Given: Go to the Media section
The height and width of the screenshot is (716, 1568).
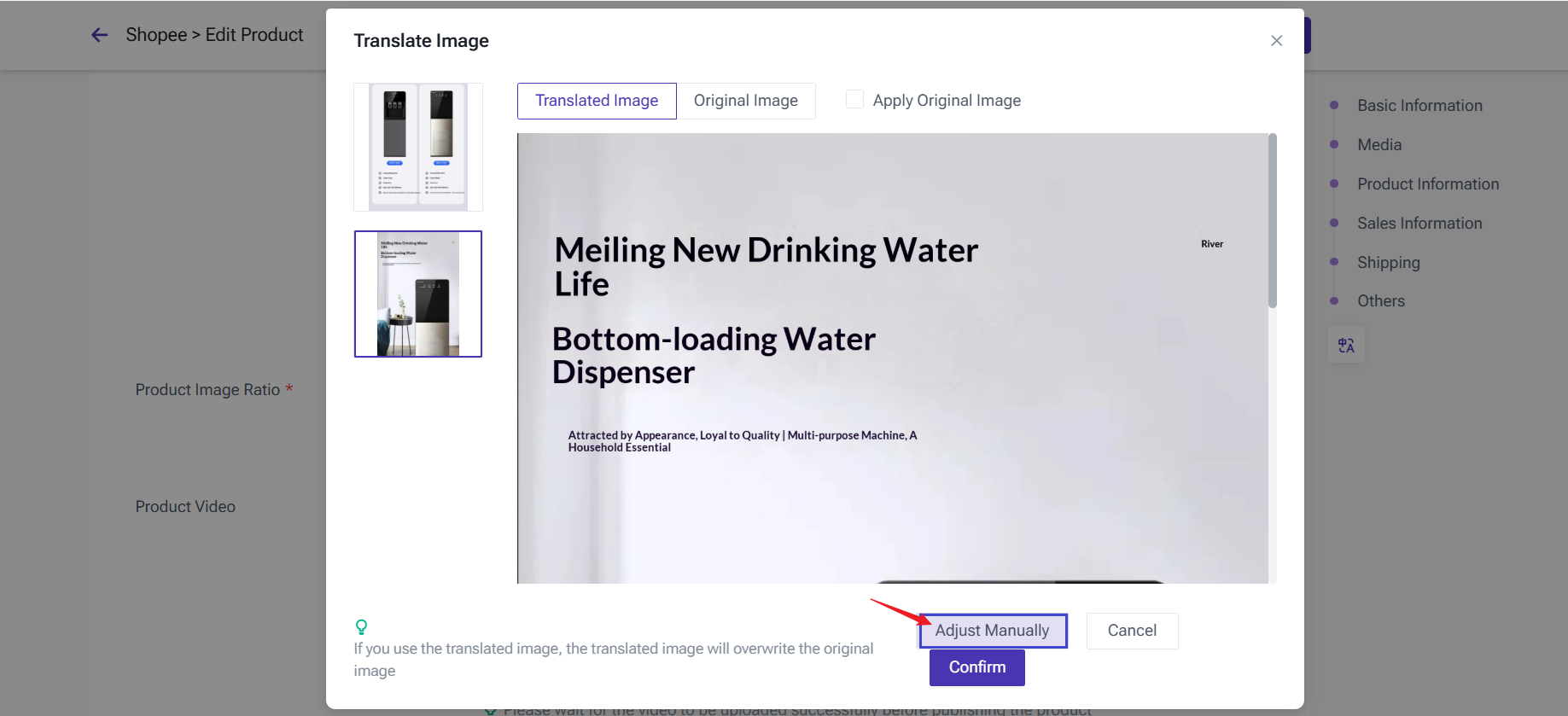Looking at the screenshot, I should [1379, 145].
